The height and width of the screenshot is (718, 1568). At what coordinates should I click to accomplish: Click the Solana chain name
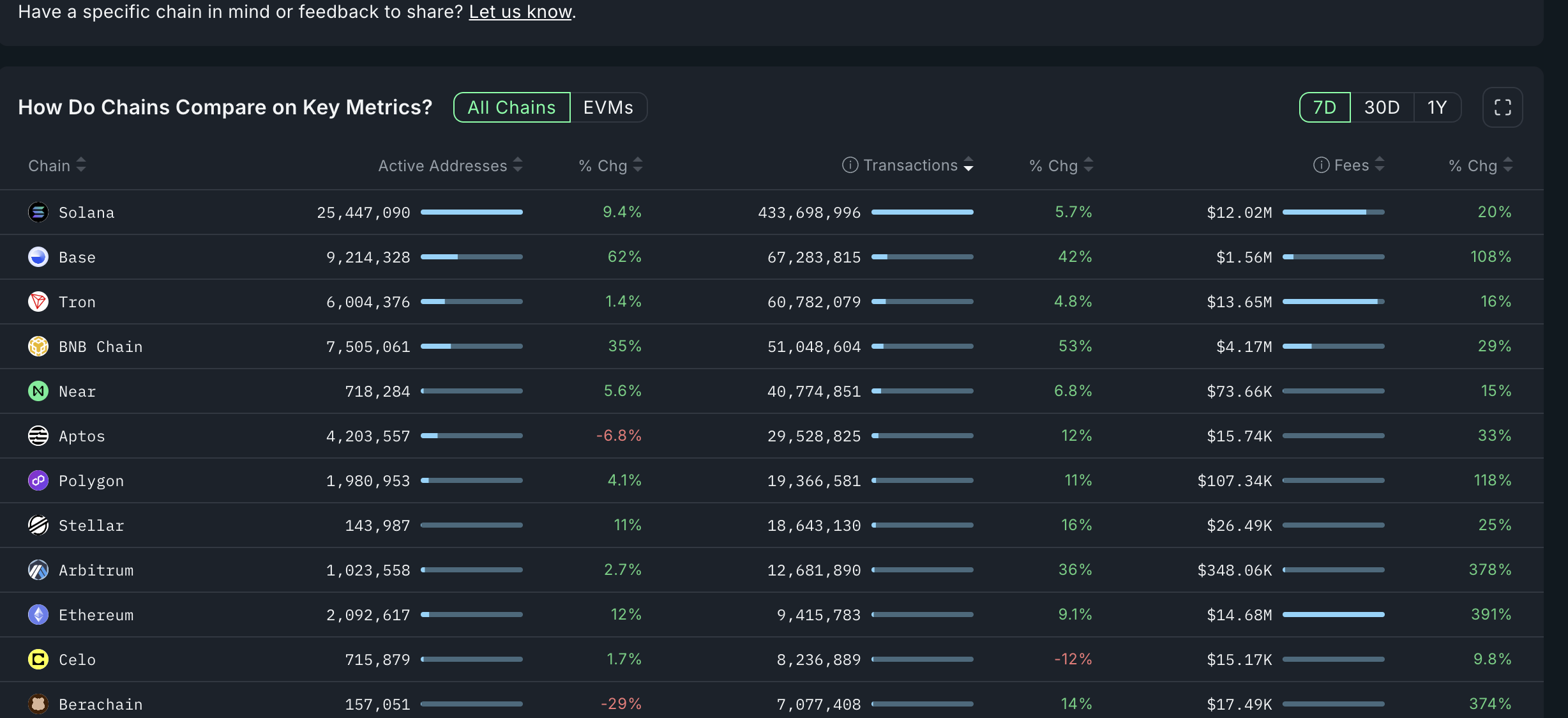pos(86,213)
